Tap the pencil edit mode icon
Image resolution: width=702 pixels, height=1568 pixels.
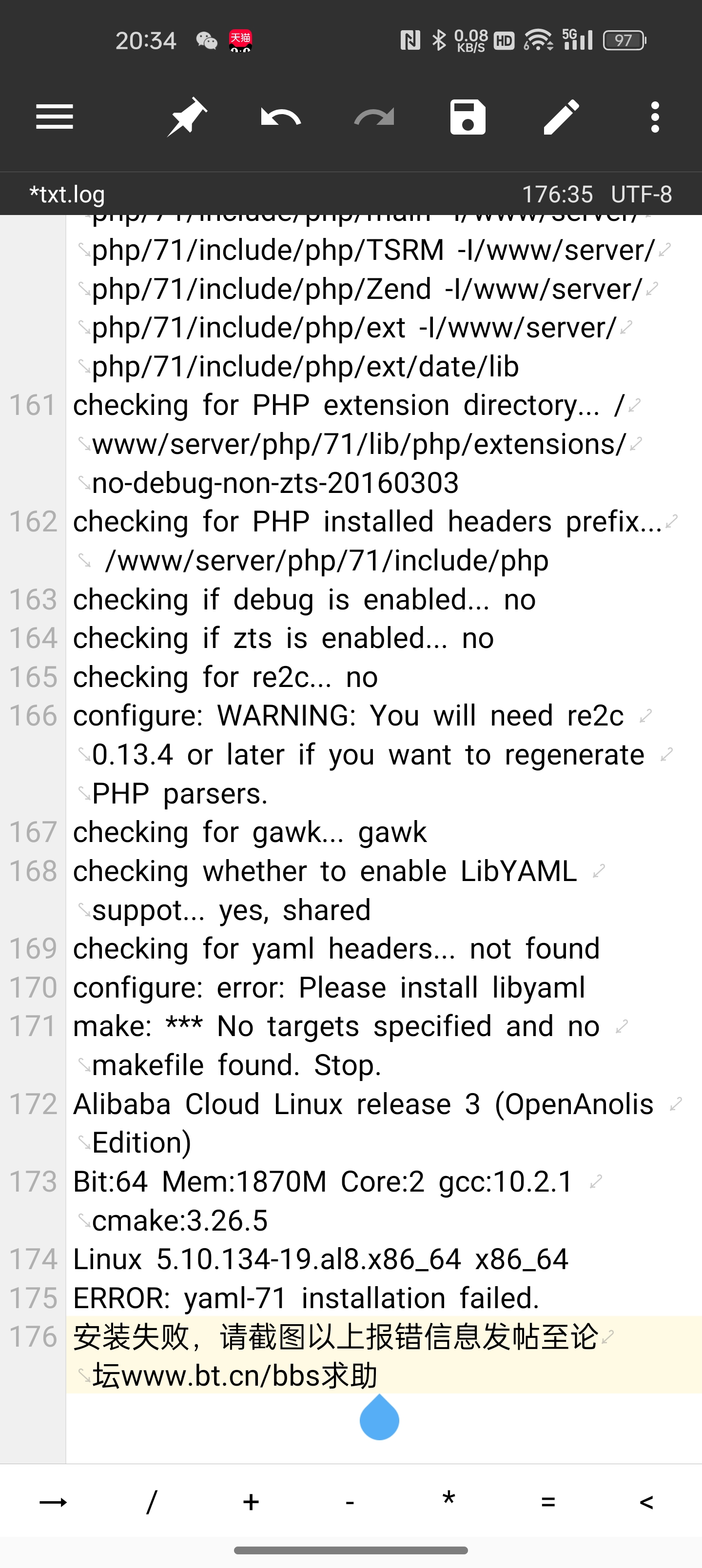click(561, 117)
